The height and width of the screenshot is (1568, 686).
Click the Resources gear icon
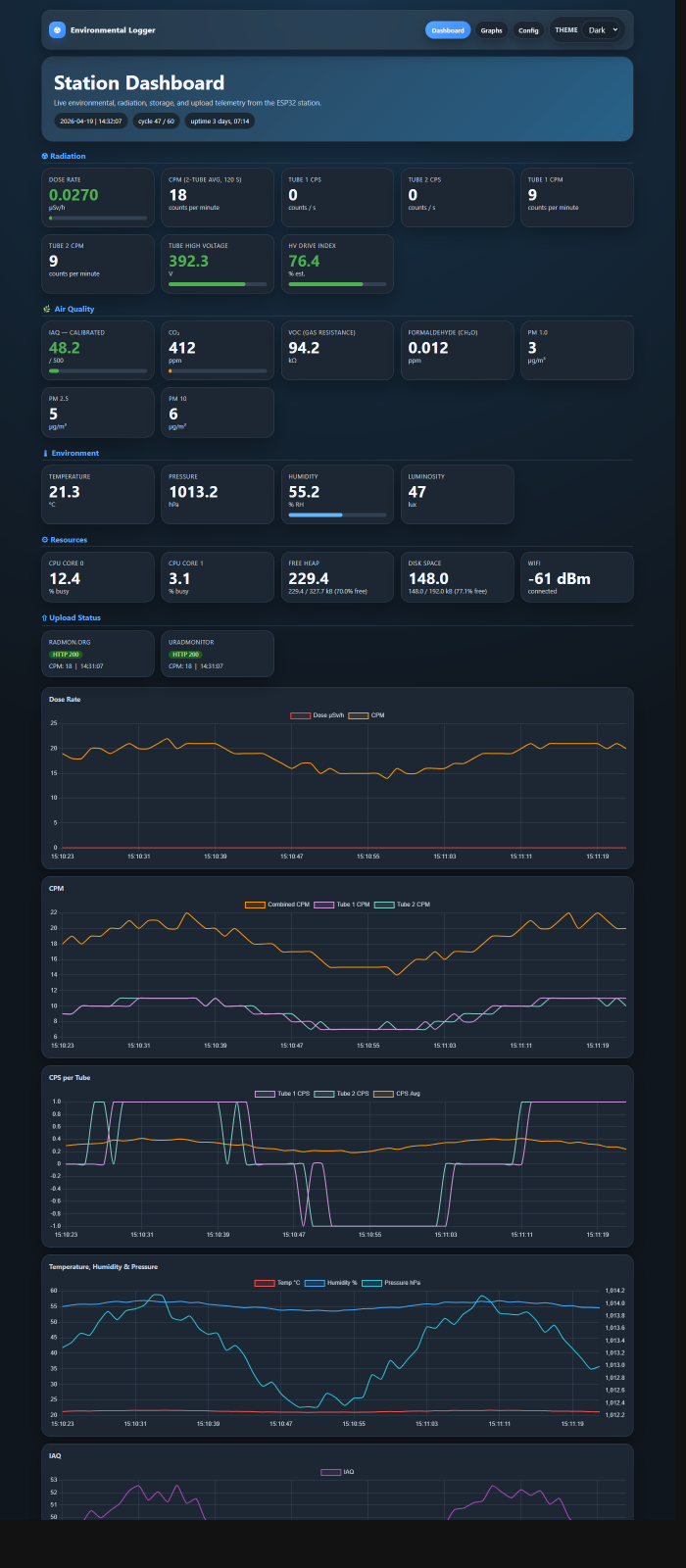coord(45,540)
